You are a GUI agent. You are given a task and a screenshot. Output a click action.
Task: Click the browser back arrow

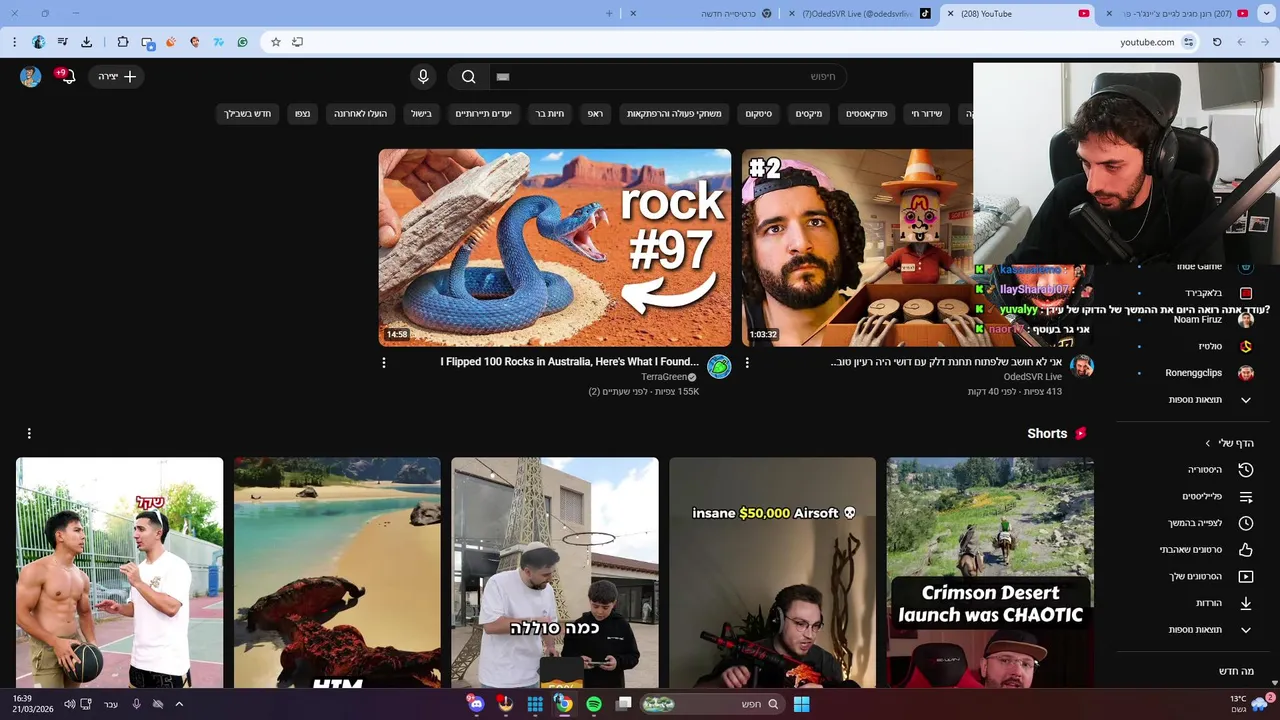tap(1265, 42)
